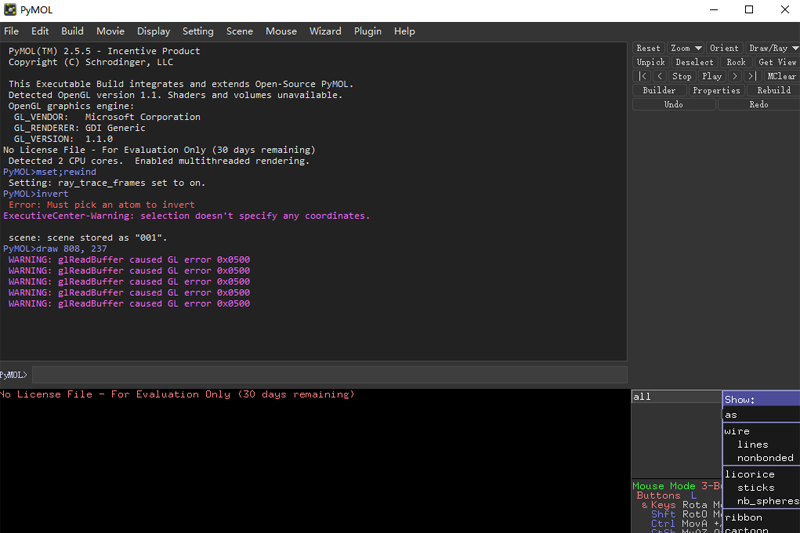This screenshot has height=533, width=800.
Task: Click the PyMOL app icon in title bar
Action: pos(10,10)
